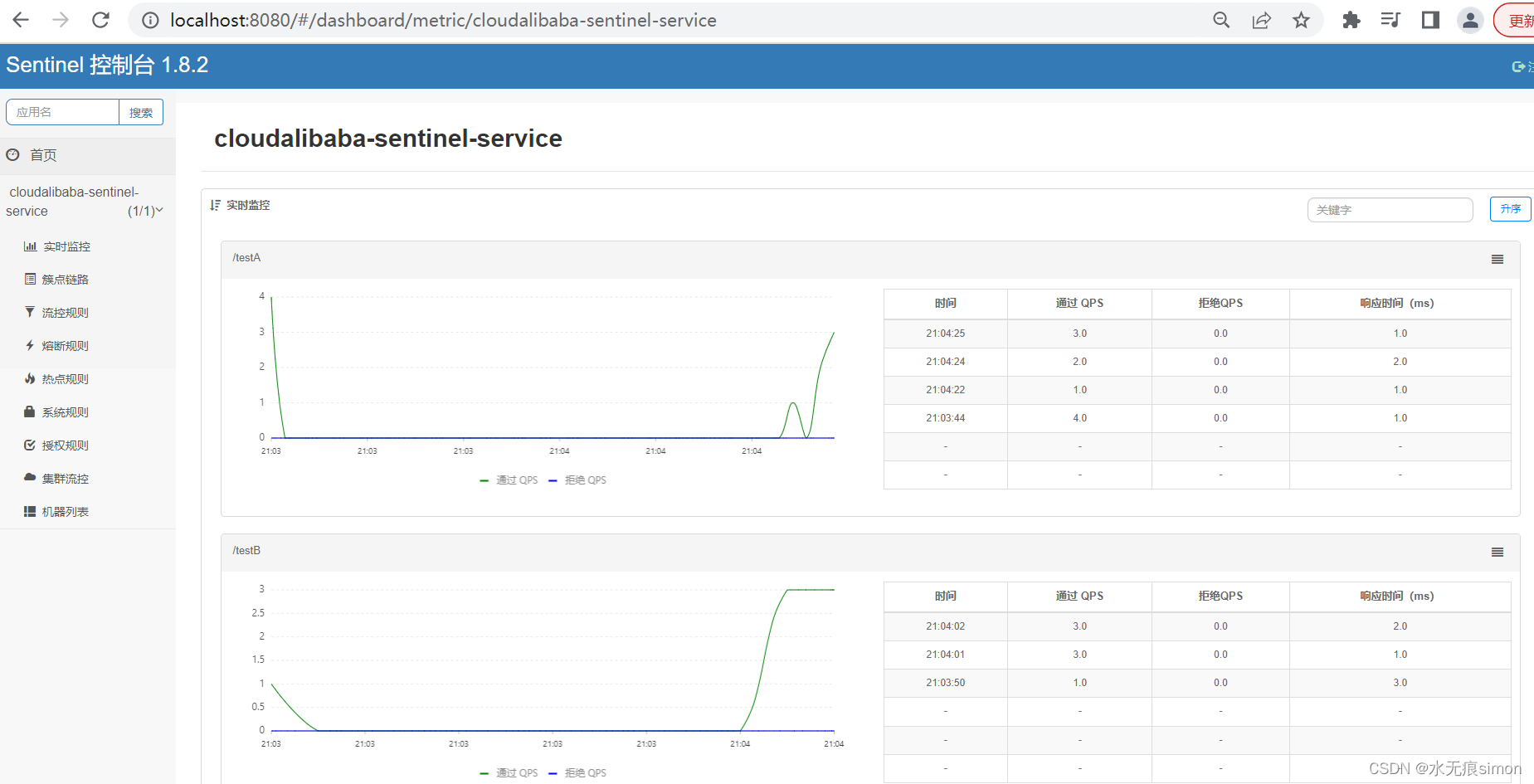Click filter funnel icon beside 流控规则
This screenshot has width=1534, height=784.
click(x=30, y=312)
